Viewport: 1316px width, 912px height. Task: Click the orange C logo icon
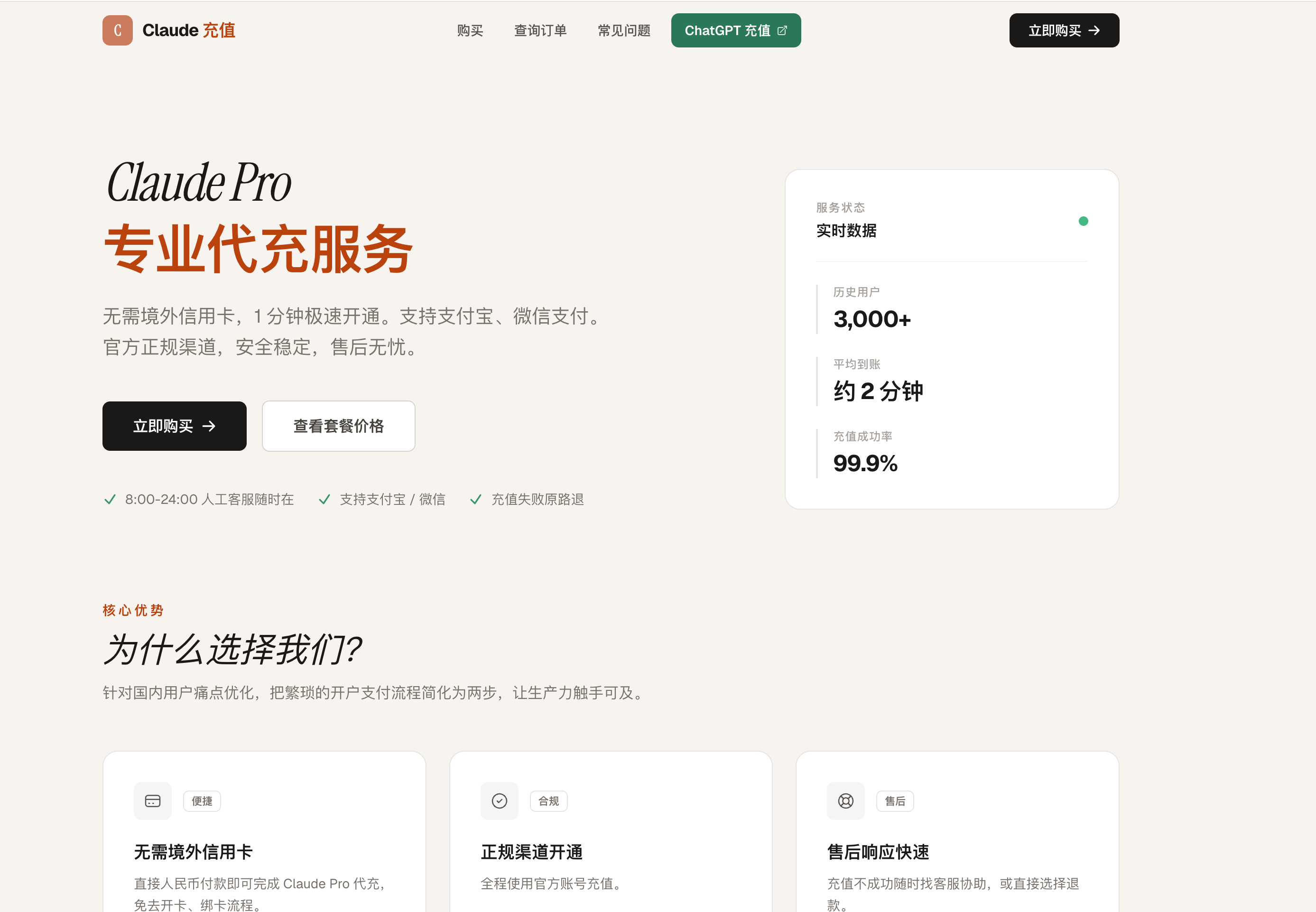tap(118, 30)
